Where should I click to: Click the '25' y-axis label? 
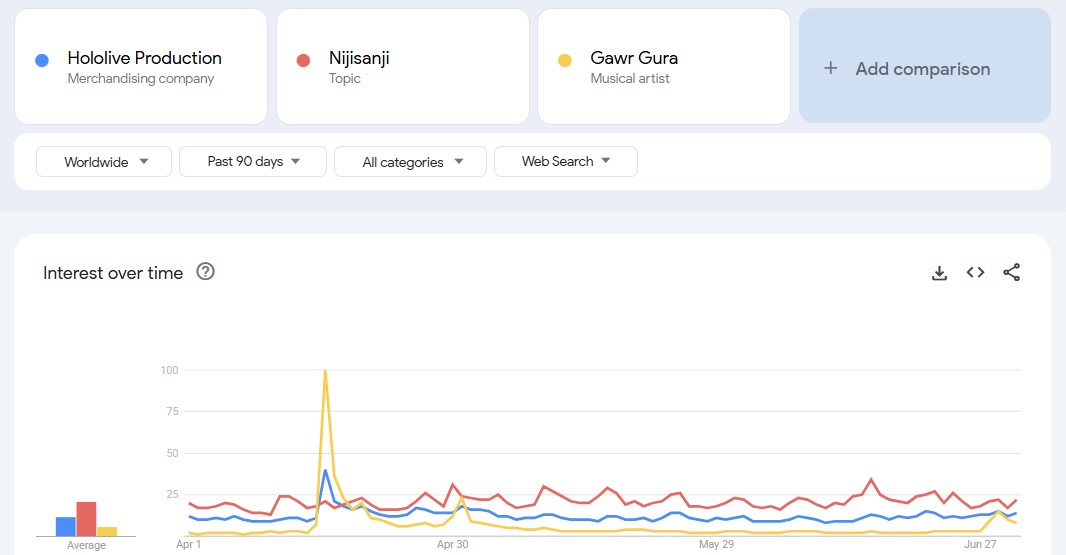click(172, 494)
